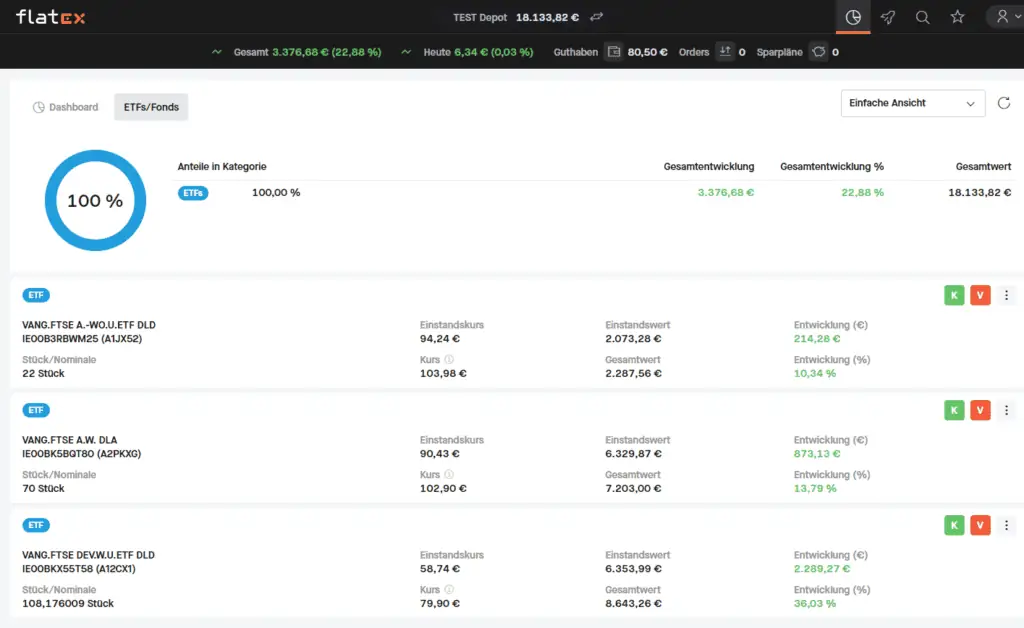Screen dimensions: 1024x628
Task: Open the VANG.FTSE A.-WO.U.ETF DLD position name
Action: pyautogui.click(x=89, y=325)
